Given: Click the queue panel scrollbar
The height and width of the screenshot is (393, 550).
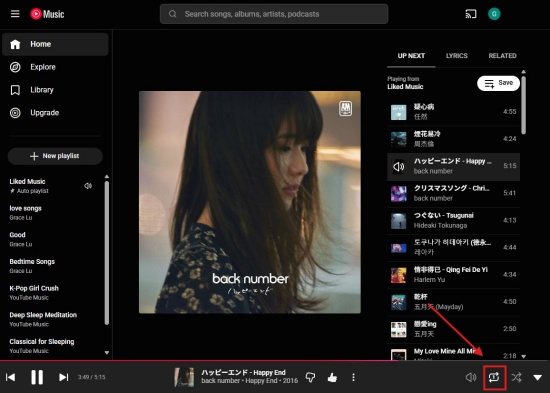Looking at the screenshot, I should click(x=523, y=105).
